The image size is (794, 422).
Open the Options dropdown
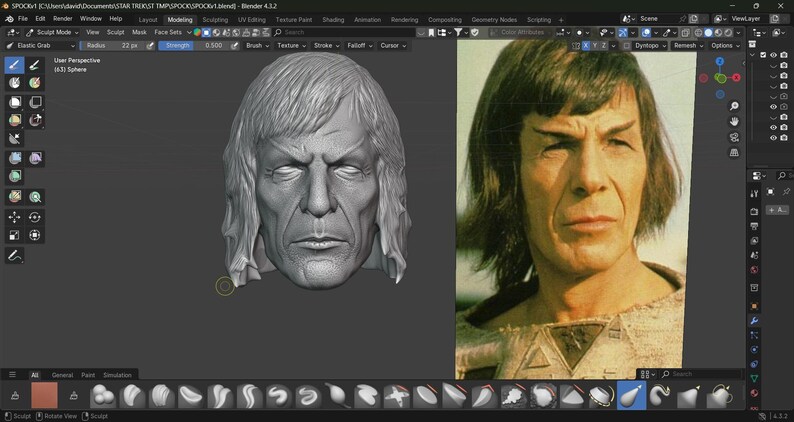pyautogui.click(x=725, y=46)
